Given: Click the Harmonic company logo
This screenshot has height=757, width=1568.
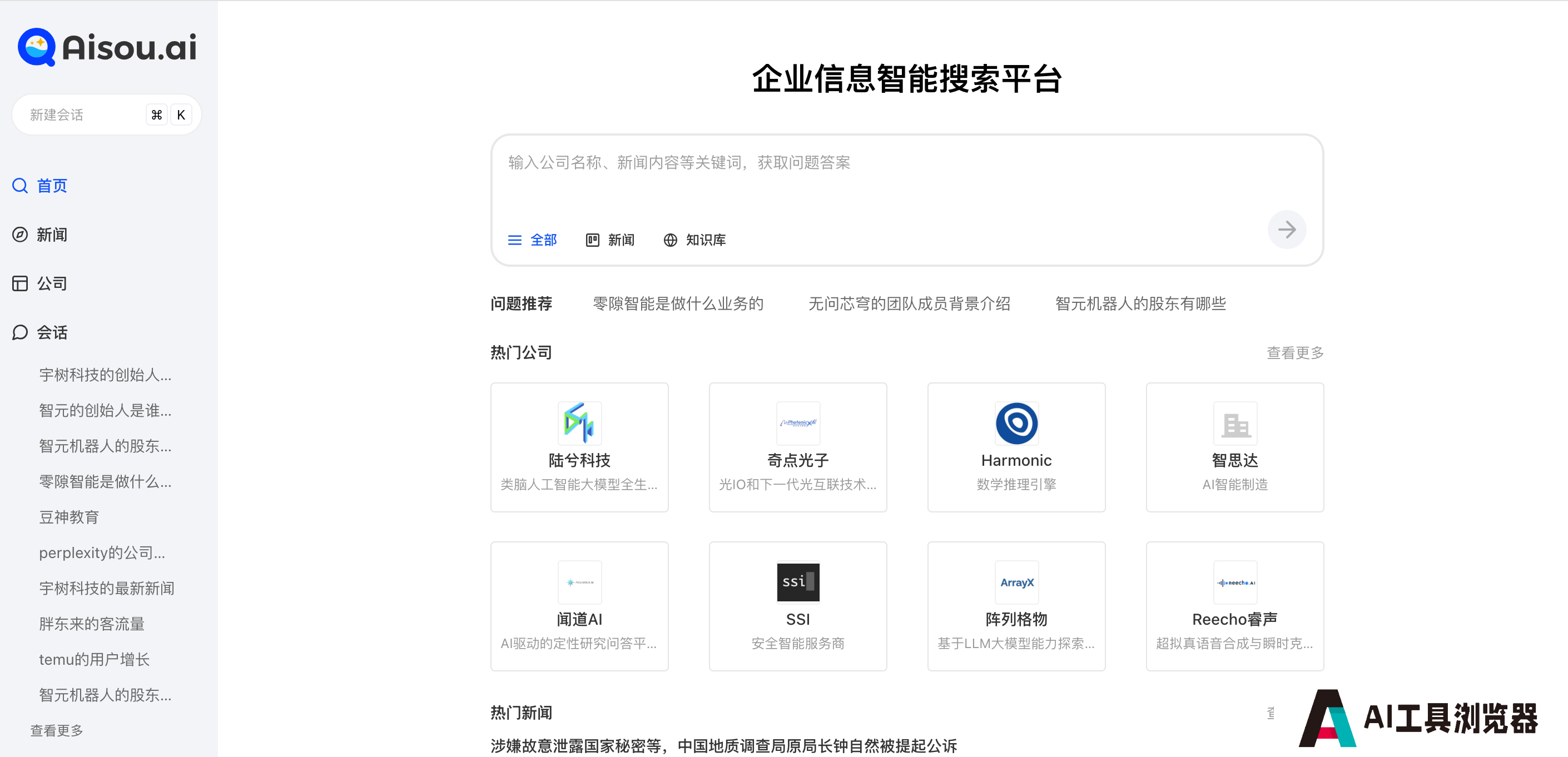Looking at the screenshot, I should pos(1016,423).
